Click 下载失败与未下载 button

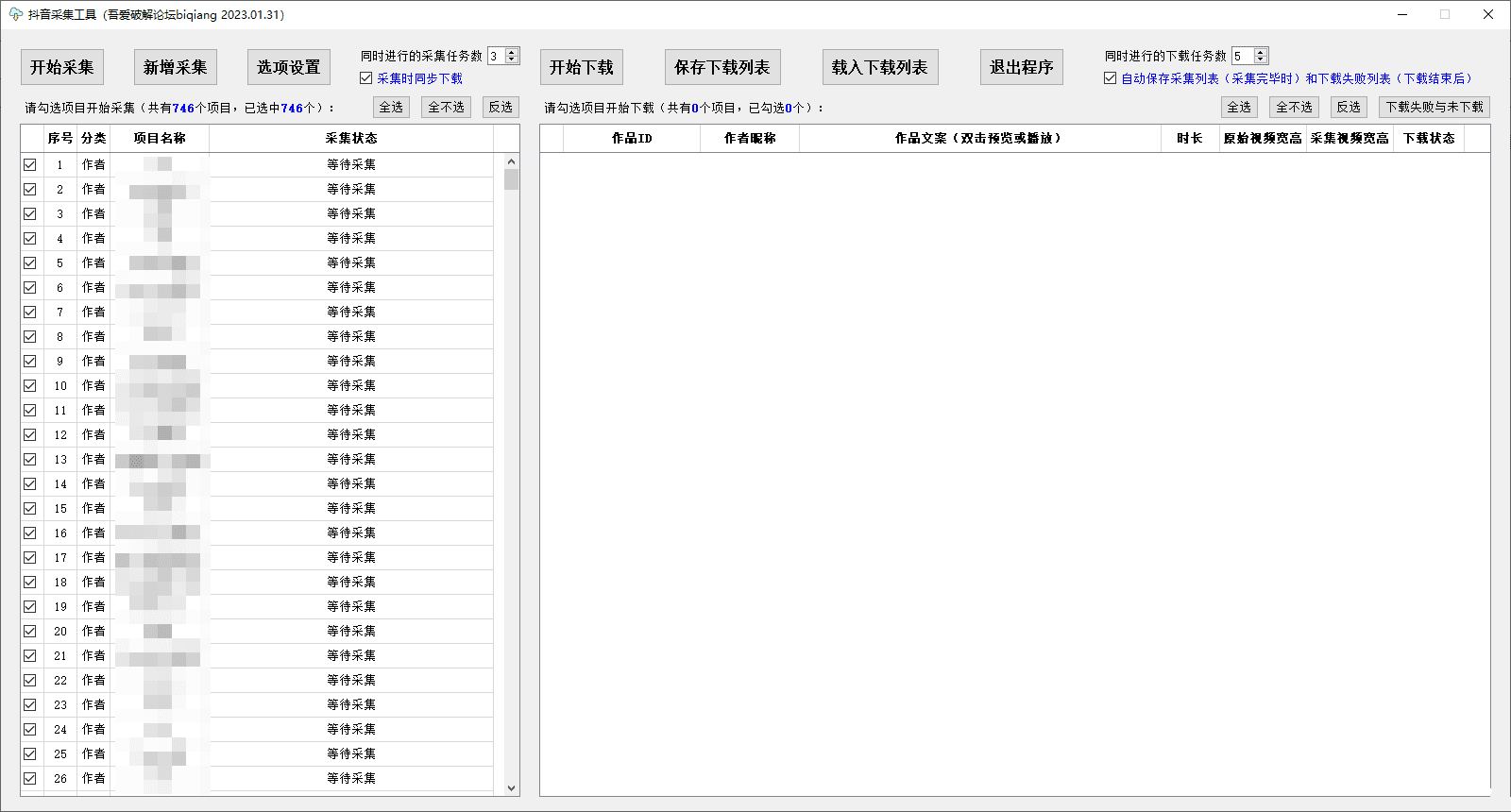(1435, 107)
